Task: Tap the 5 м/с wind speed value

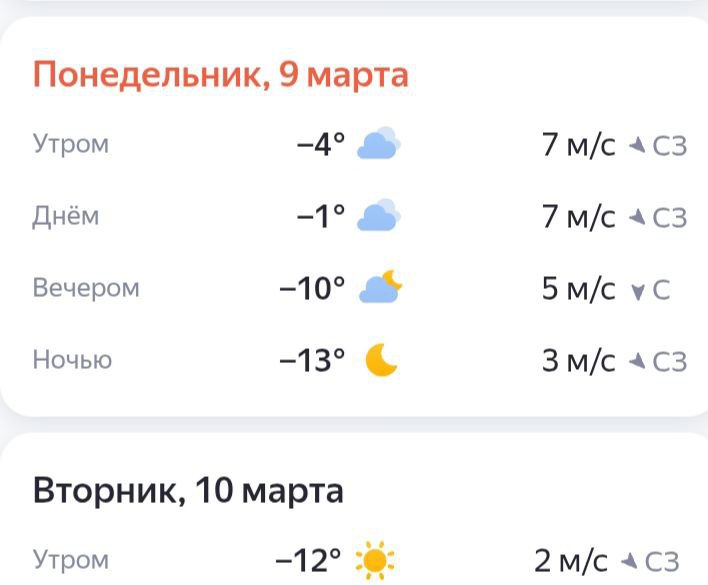Action: click(x=578, y=288)
